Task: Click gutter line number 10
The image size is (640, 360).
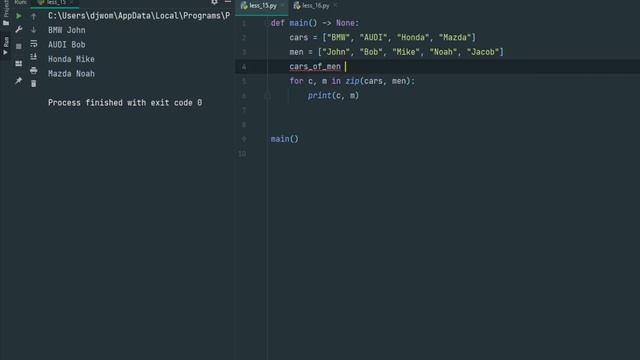Action: 242,154
